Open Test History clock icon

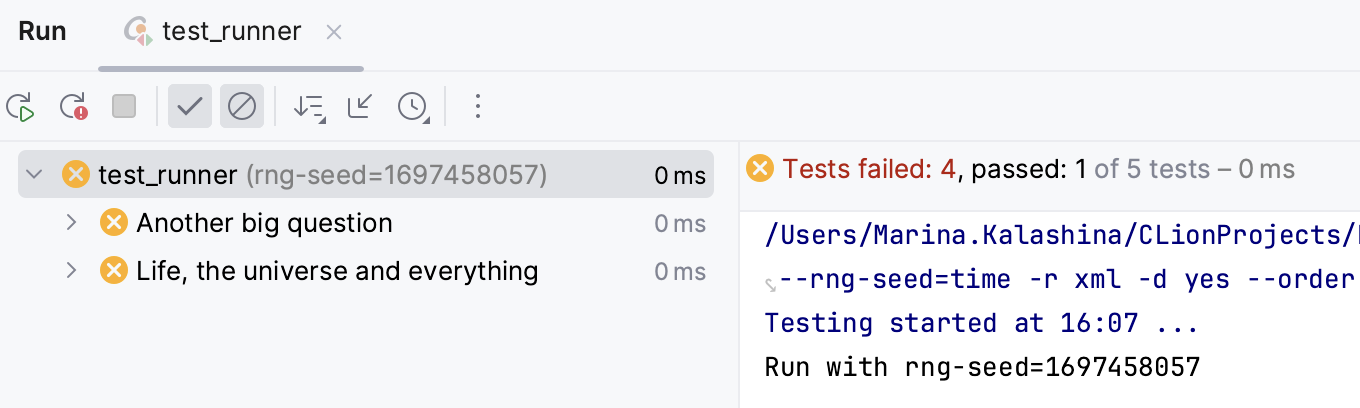[x=413, y=107]
